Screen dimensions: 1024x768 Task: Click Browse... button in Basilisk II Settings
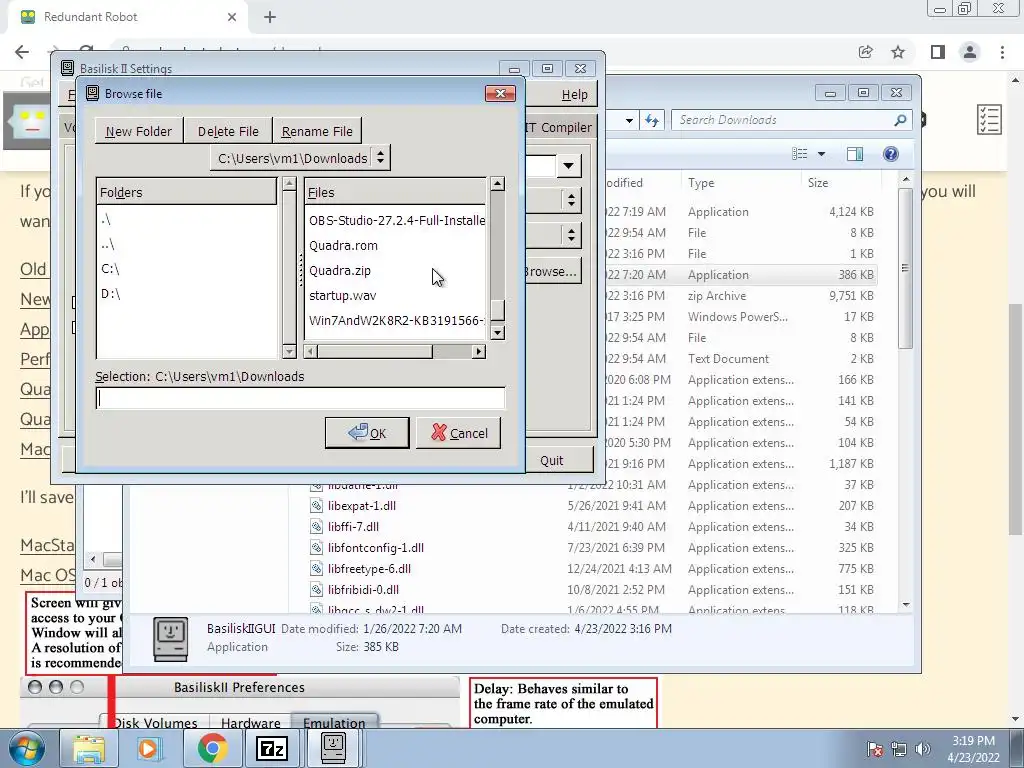point(551,271)
